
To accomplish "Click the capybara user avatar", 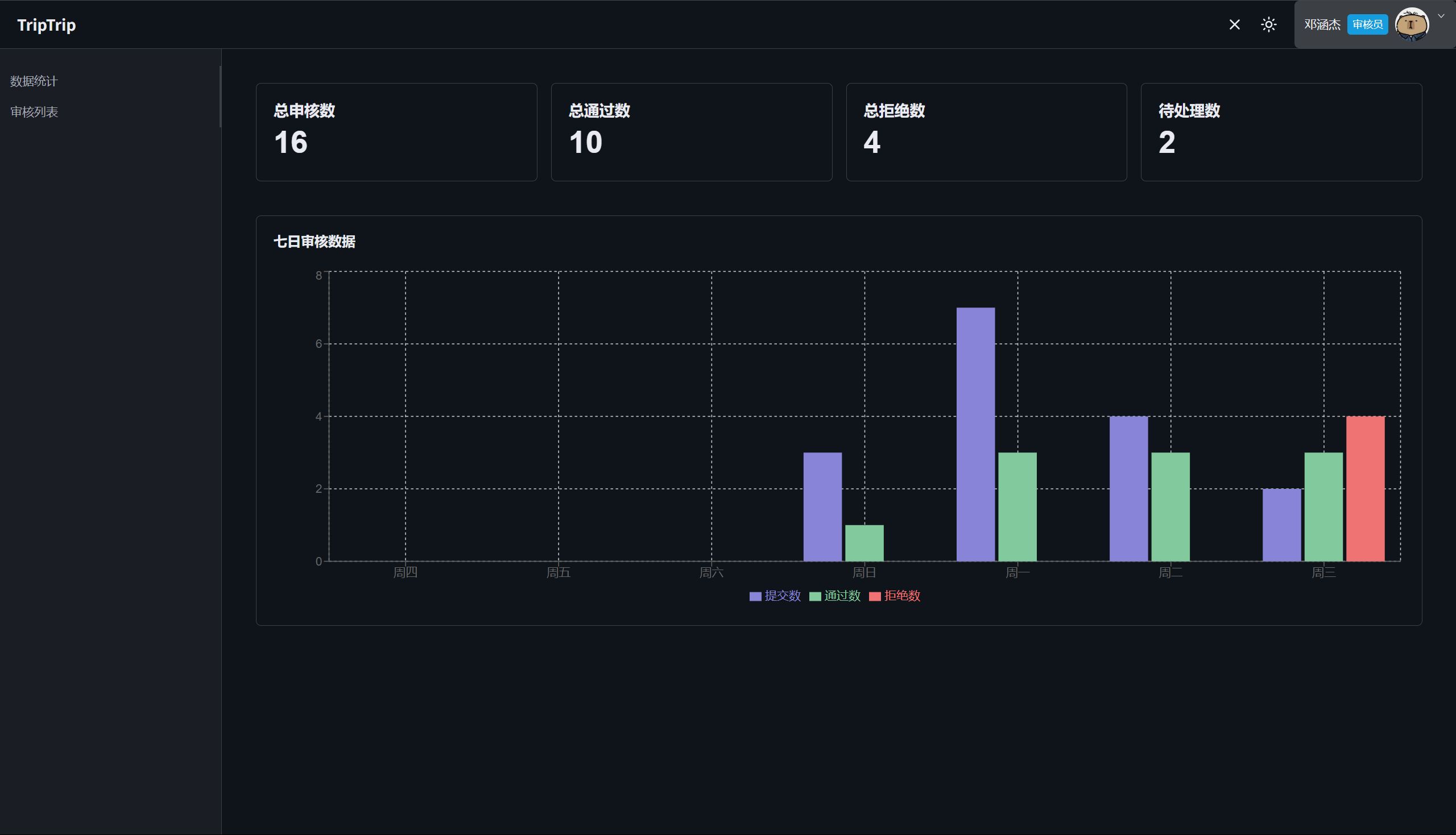I will click(1411, 24).
